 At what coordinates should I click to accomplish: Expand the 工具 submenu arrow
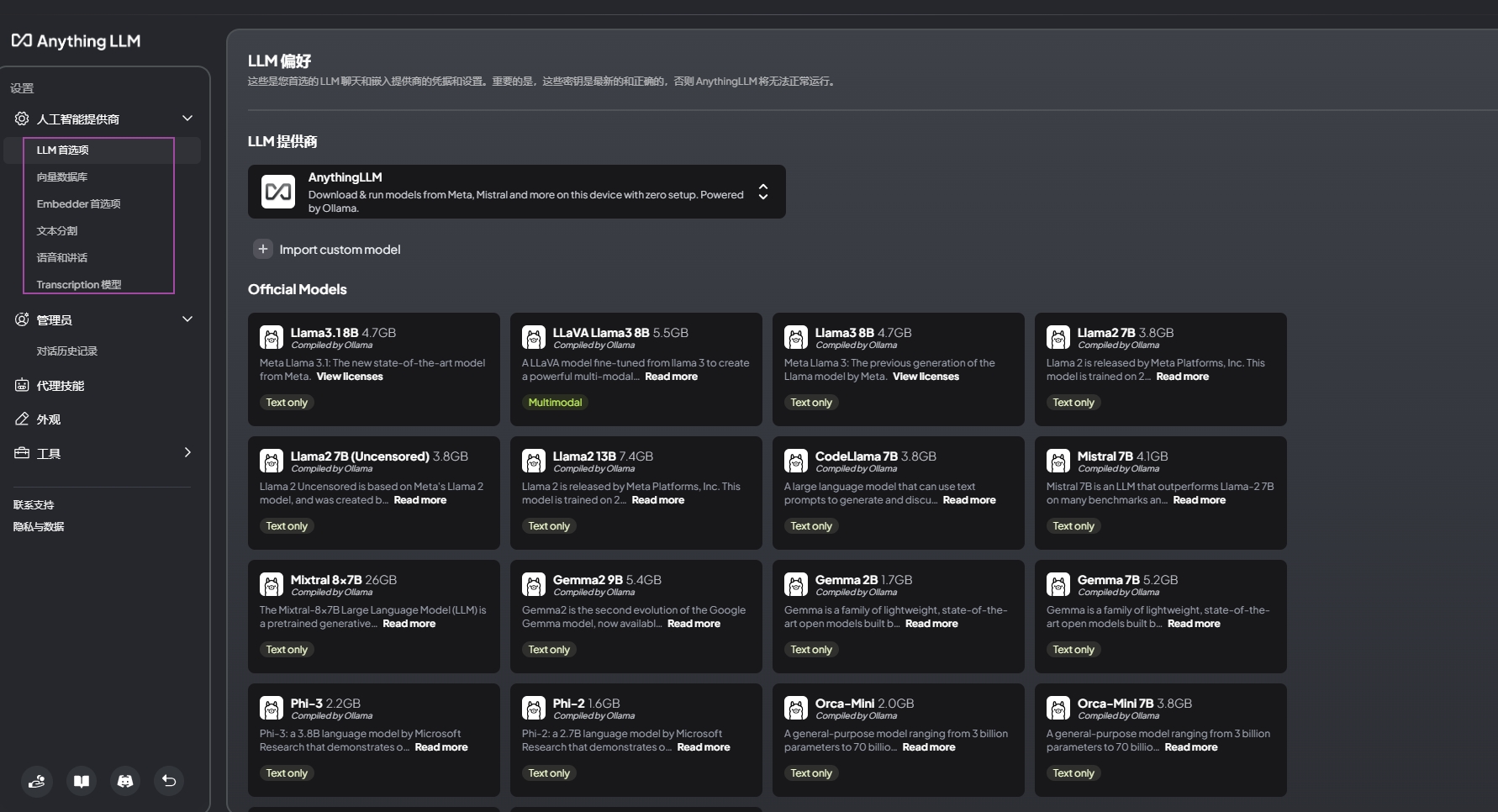[x=187, y=452]
